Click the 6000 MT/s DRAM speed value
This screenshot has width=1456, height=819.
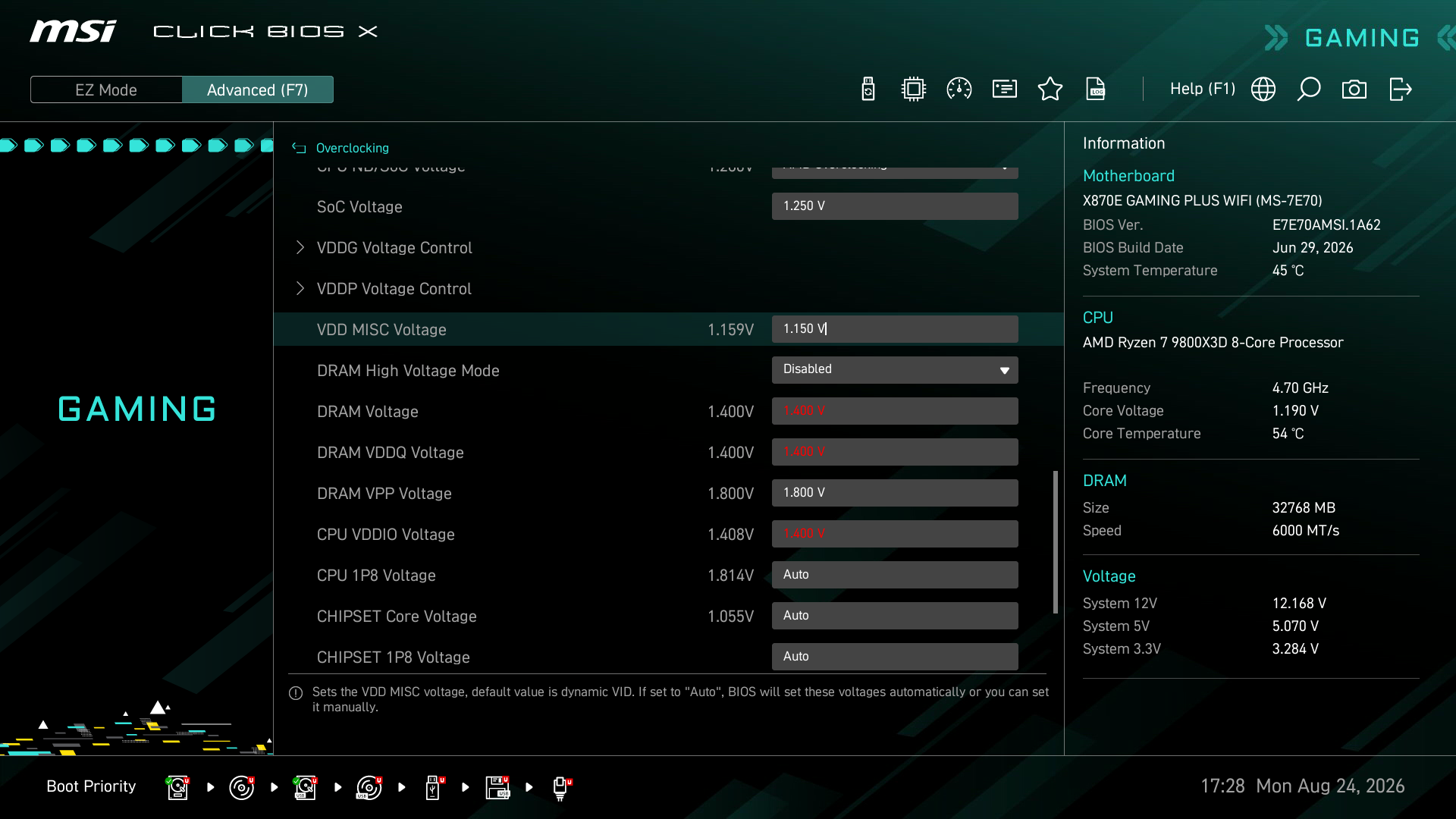point(1306,531)
